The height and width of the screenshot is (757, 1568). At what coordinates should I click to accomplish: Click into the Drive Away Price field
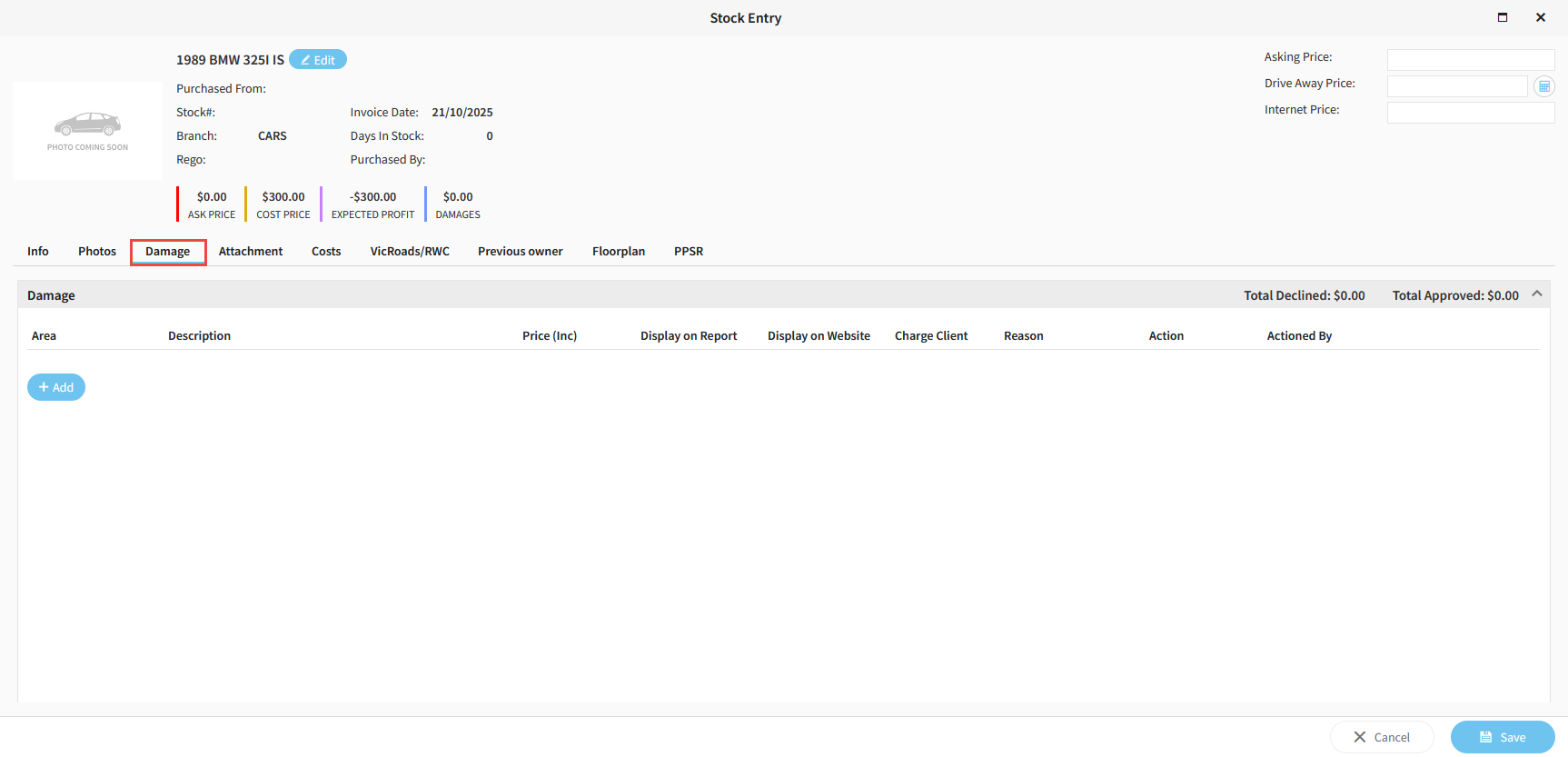pos(1457,86)
